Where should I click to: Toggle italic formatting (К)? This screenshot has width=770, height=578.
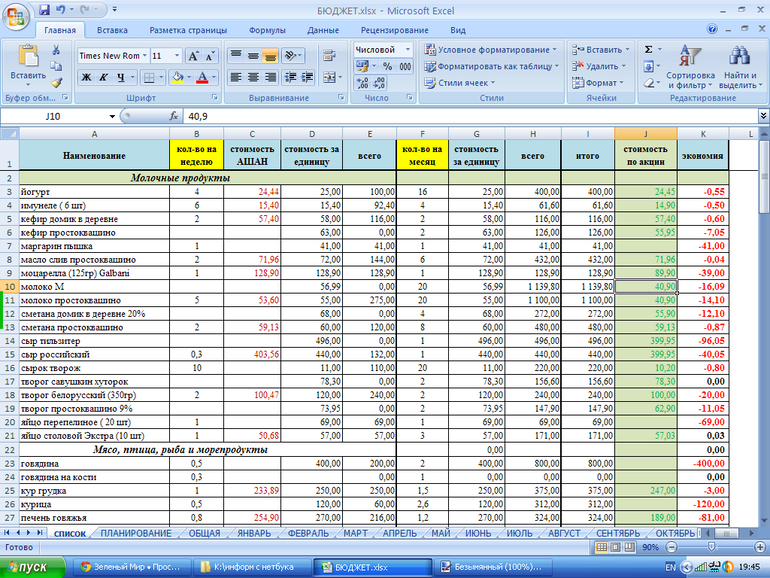103,77
